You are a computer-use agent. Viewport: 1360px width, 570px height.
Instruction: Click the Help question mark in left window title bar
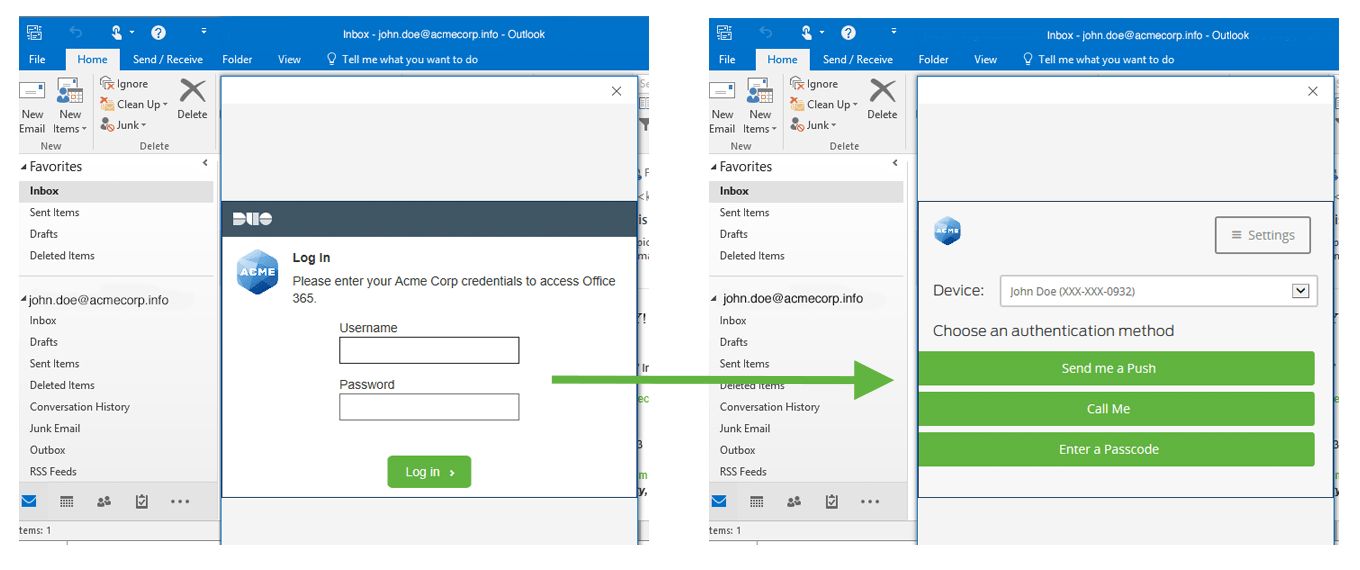[x=158, y=33]
